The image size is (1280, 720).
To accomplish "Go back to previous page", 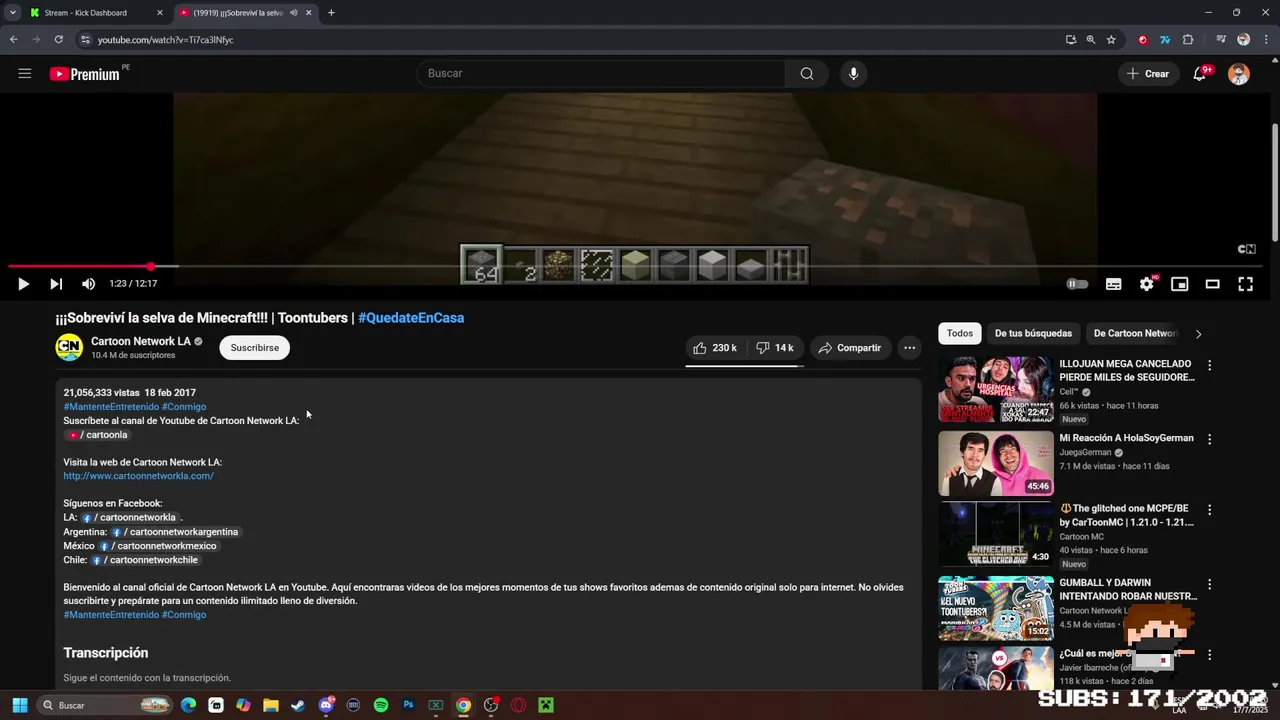I will click(14, 40).
